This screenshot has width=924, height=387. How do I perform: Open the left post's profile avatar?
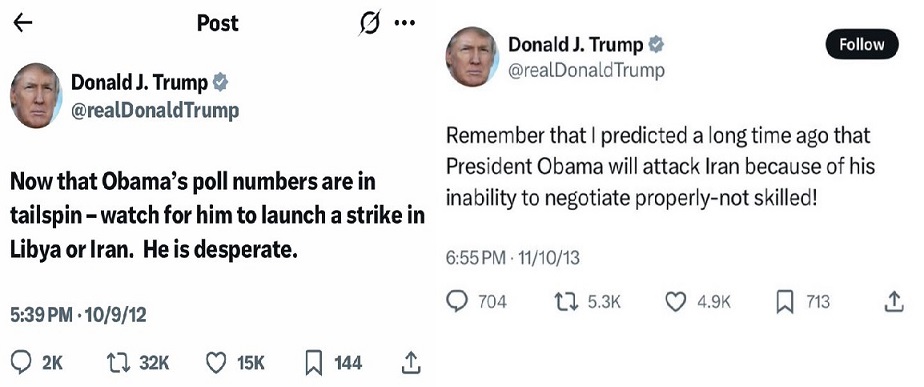click(36, 95)
